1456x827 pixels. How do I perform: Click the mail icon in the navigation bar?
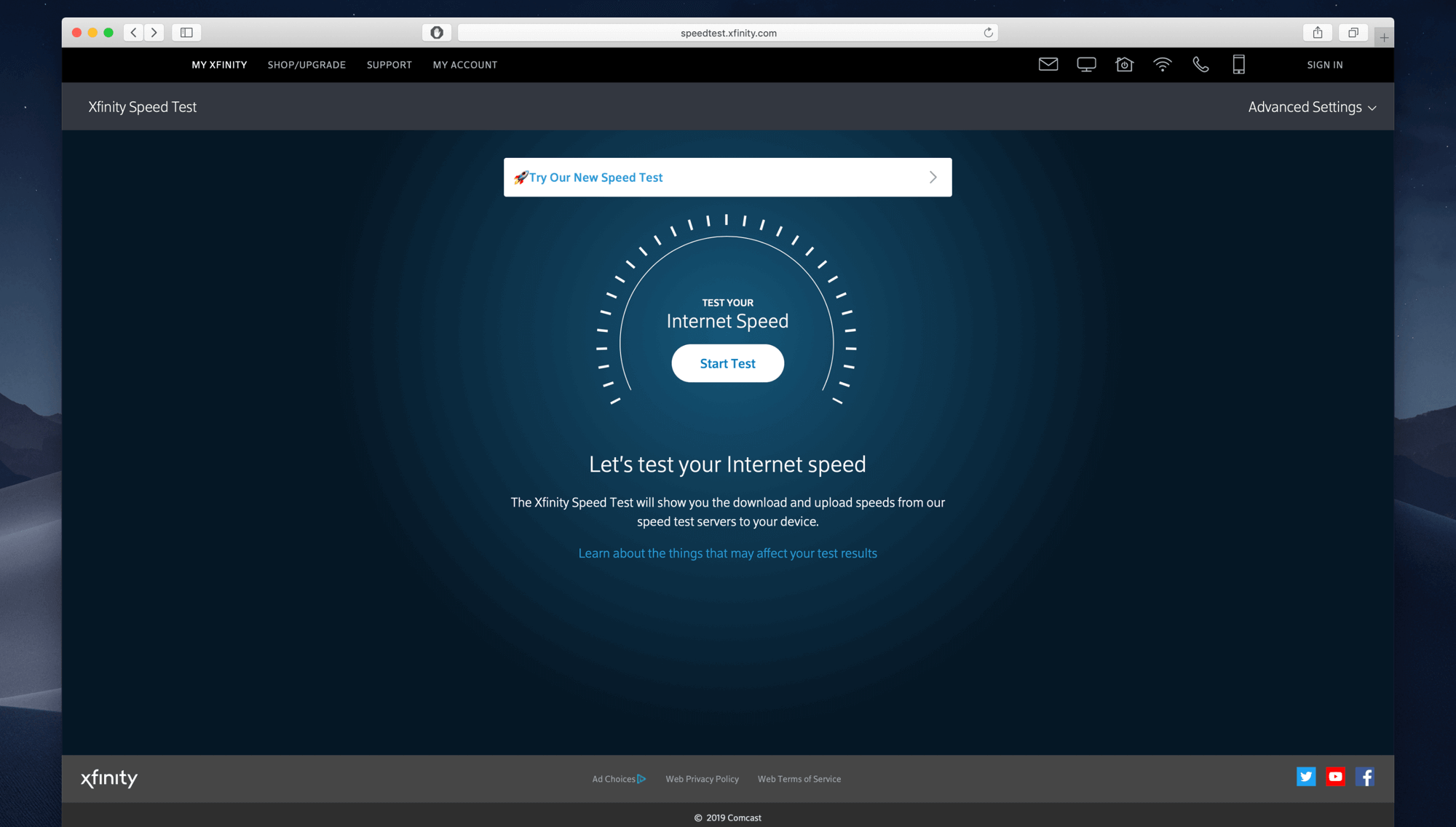click(1050, 64)
